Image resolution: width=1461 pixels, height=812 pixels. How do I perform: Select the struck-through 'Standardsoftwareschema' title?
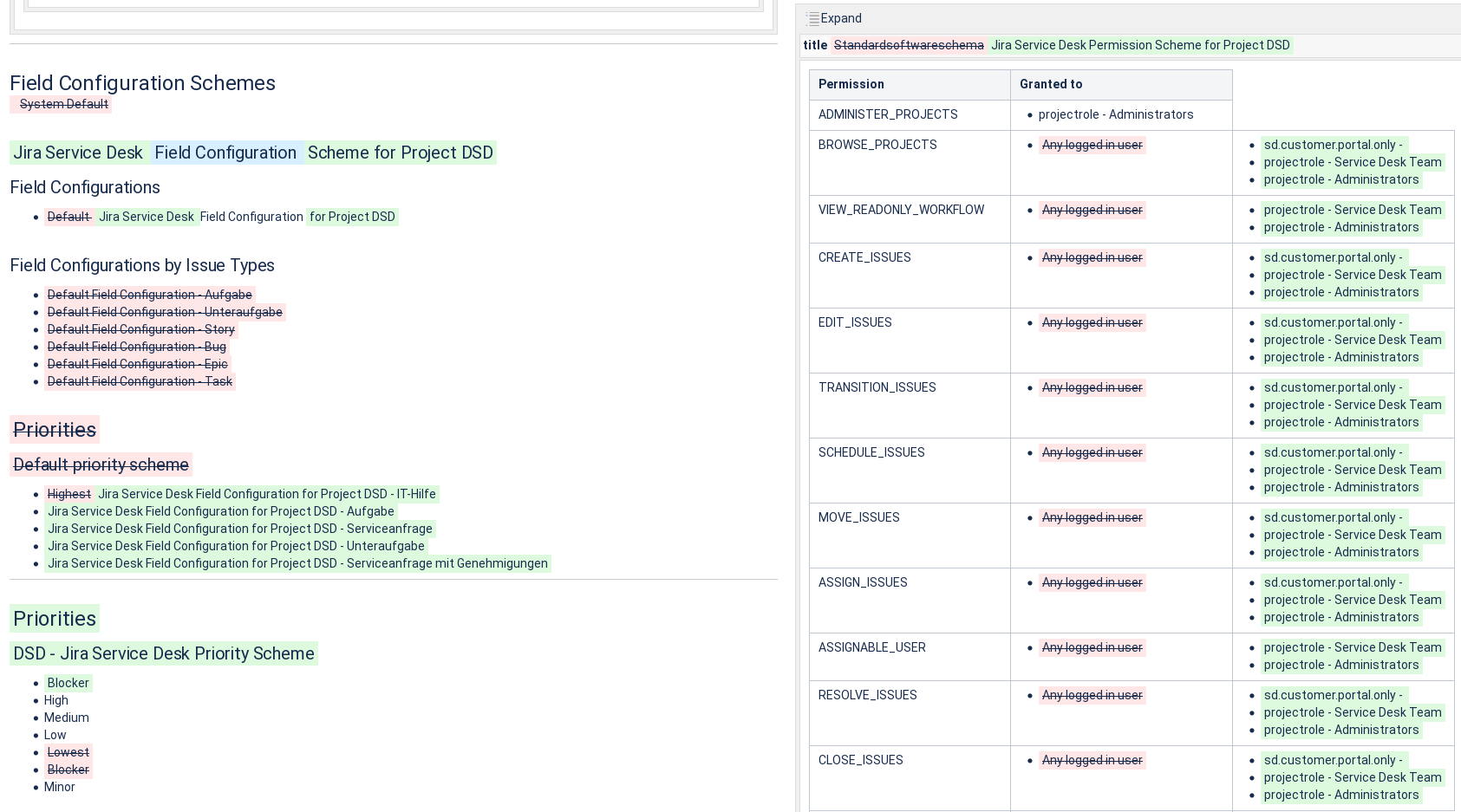coord(909,45)
